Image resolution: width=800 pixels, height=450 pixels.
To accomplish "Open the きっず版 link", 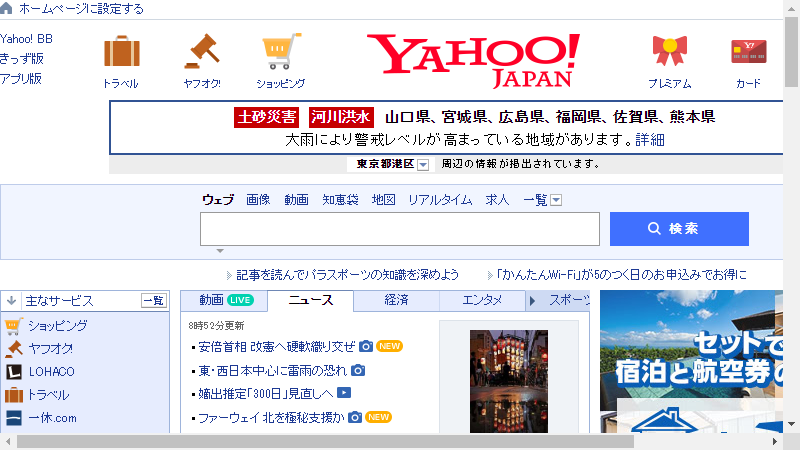I will click(x=21, y=59).
